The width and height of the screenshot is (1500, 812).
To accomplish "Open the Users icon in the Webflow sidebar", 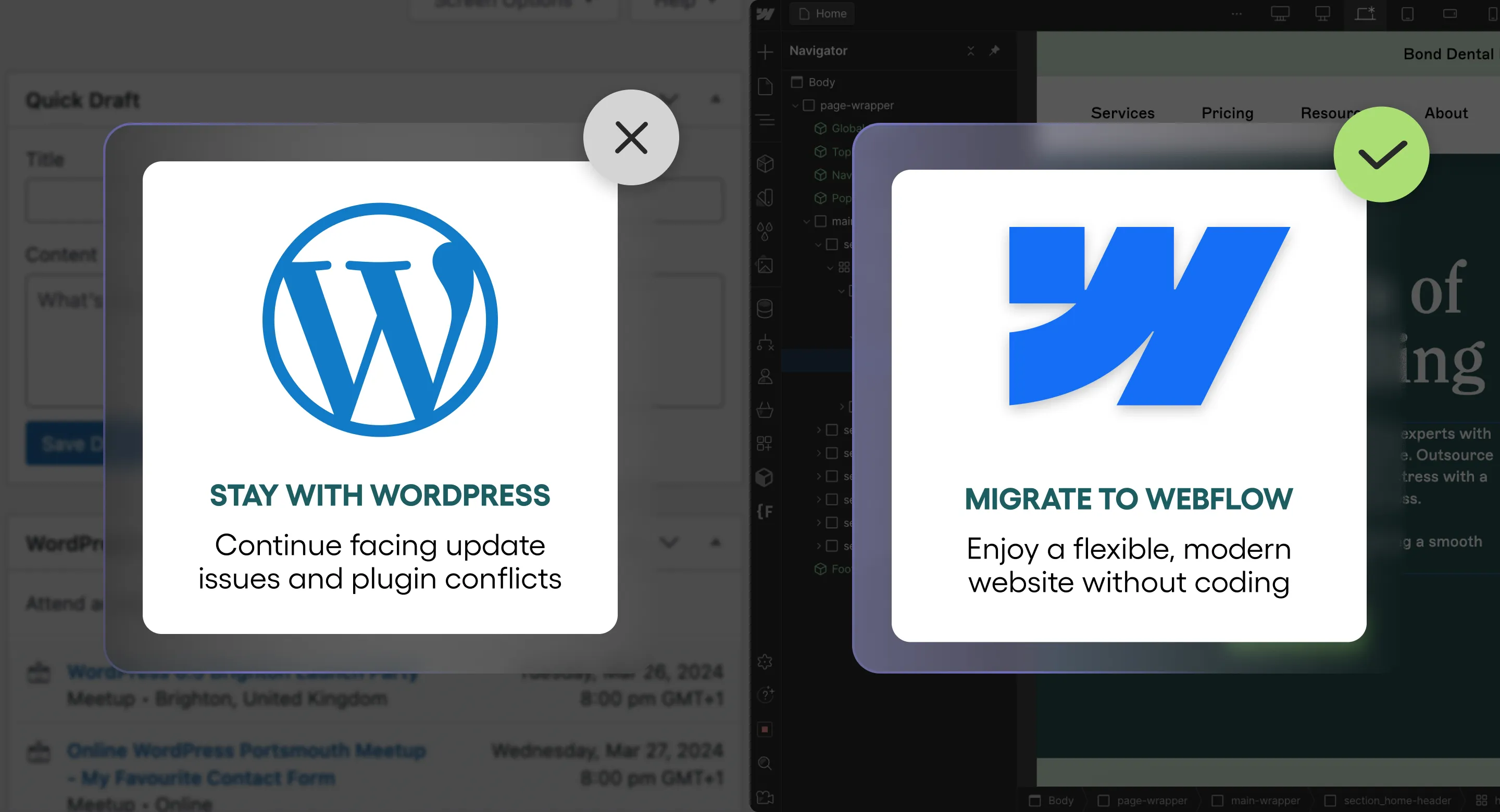I will point(765,377).
